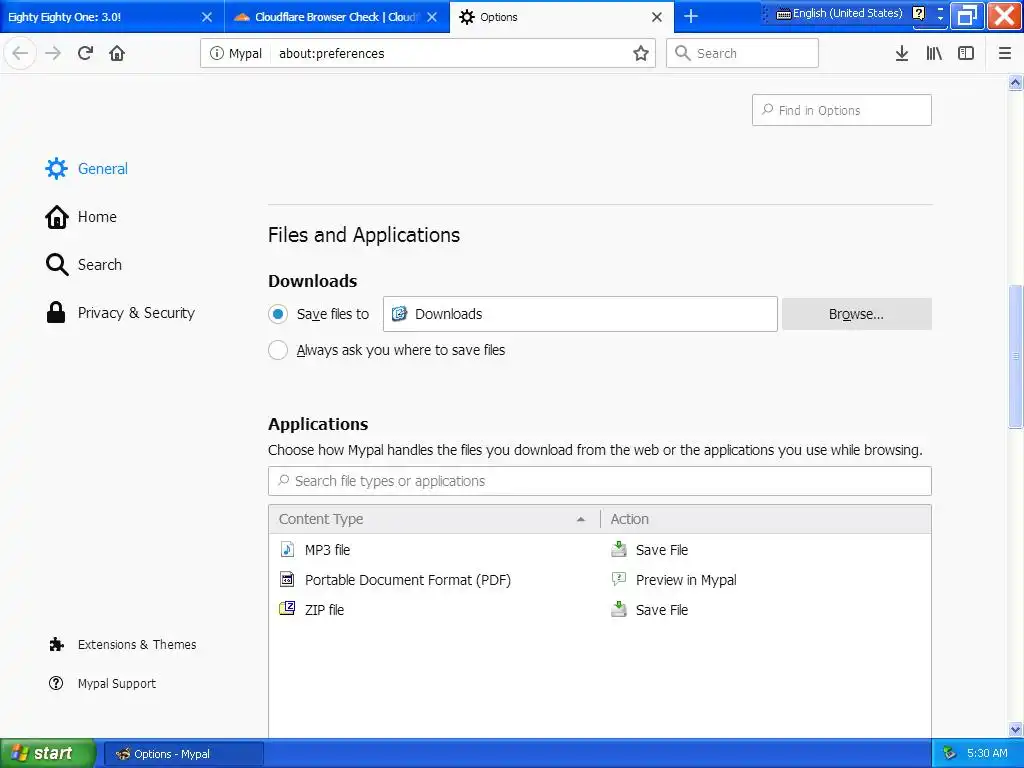
Task: Open the Search preferences category
Action: tap(84, 264)
